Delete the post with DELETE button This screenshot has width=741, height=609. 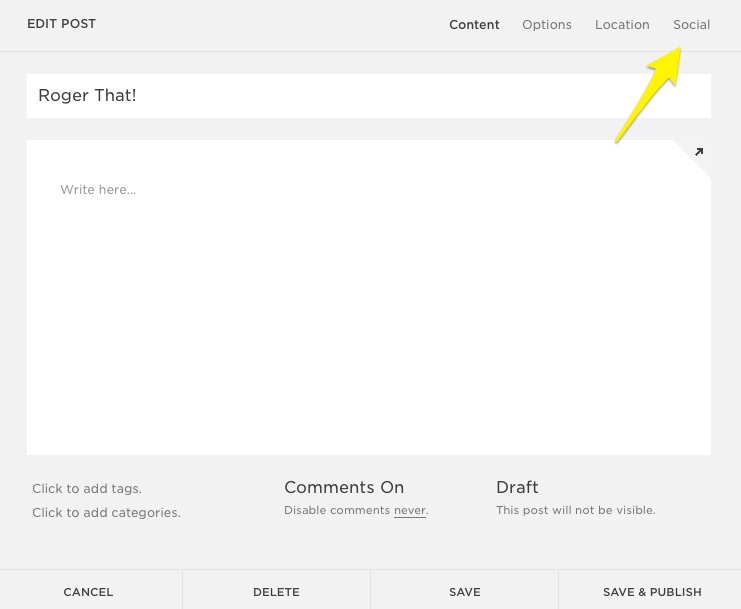tap(276, 592)
